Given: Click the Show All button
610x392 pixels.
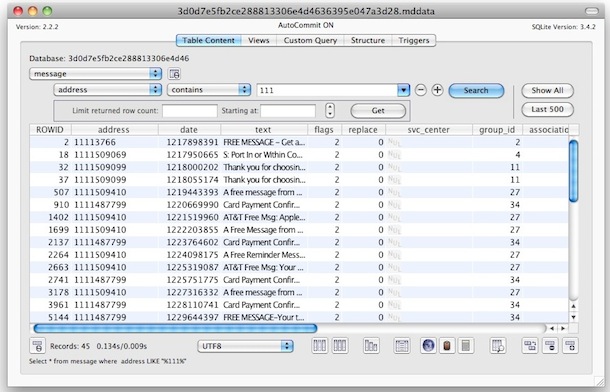Looking at the screenshot, I should 547,90.
